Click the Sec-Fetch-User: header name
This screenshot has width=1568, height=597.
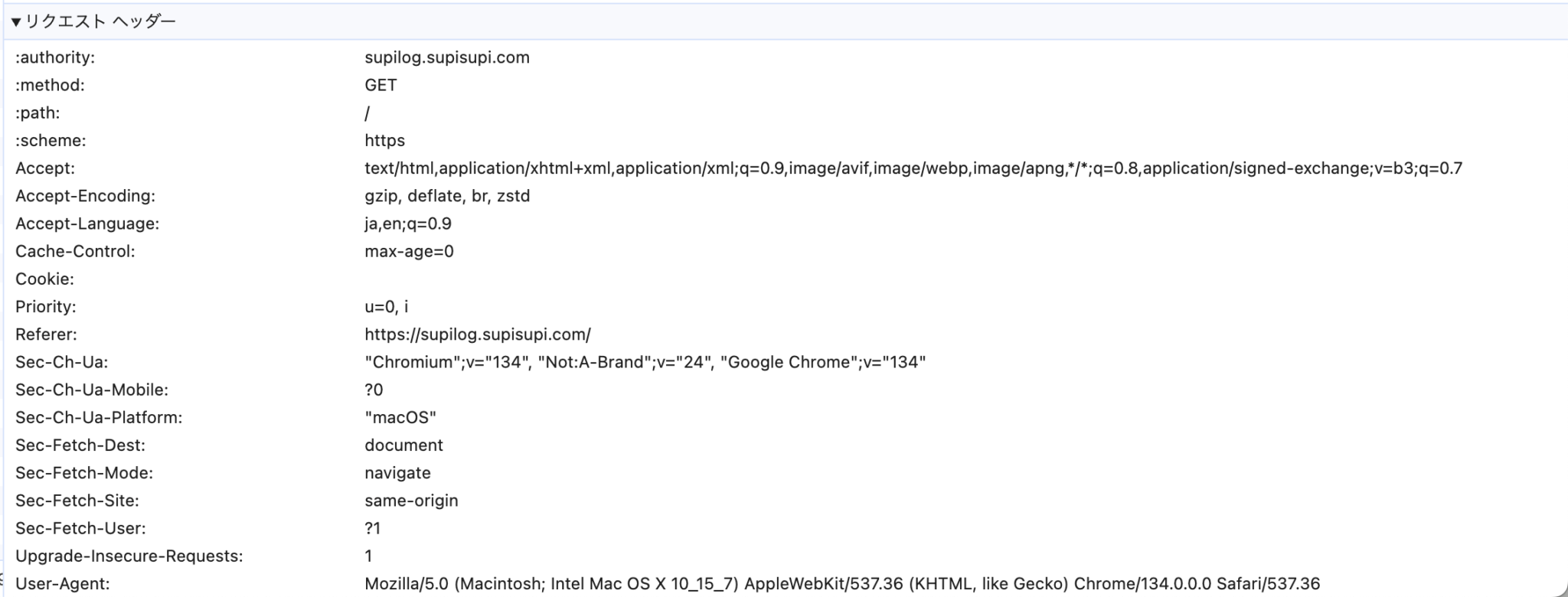pyautogui.click(x=80, y=528)
